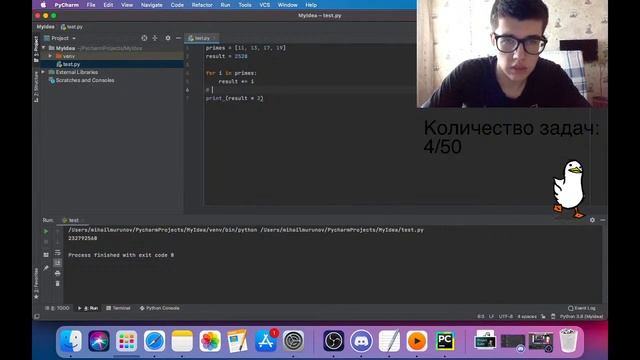Viewport: 640px width, 360px height.
Task: Open the Tools menu
Action: pos(244,5)
